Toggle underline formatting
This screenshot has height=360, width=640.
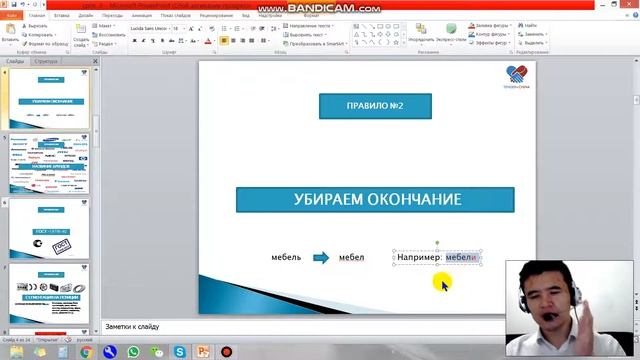click(153, 41)
